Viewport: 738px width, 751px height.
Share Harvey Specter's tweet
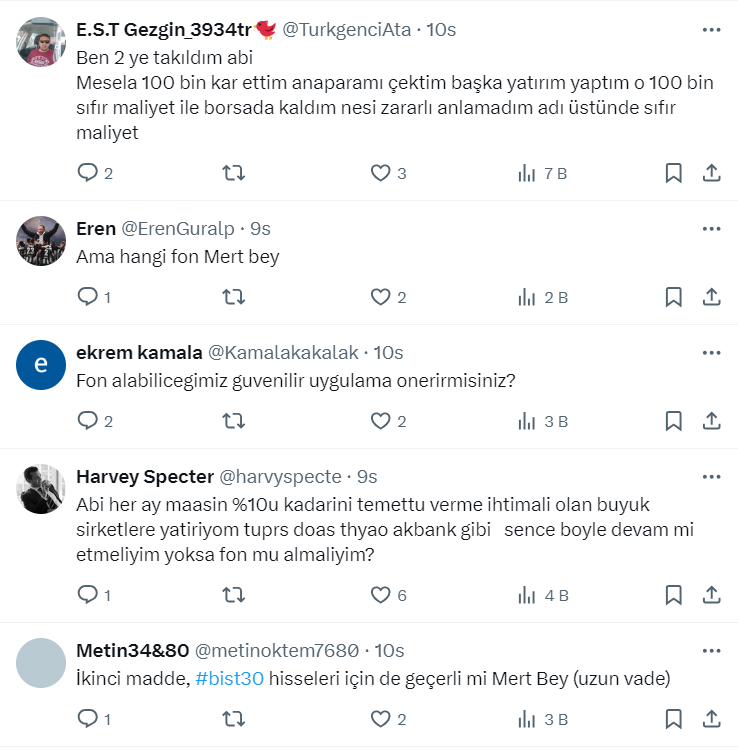(712, 595)
